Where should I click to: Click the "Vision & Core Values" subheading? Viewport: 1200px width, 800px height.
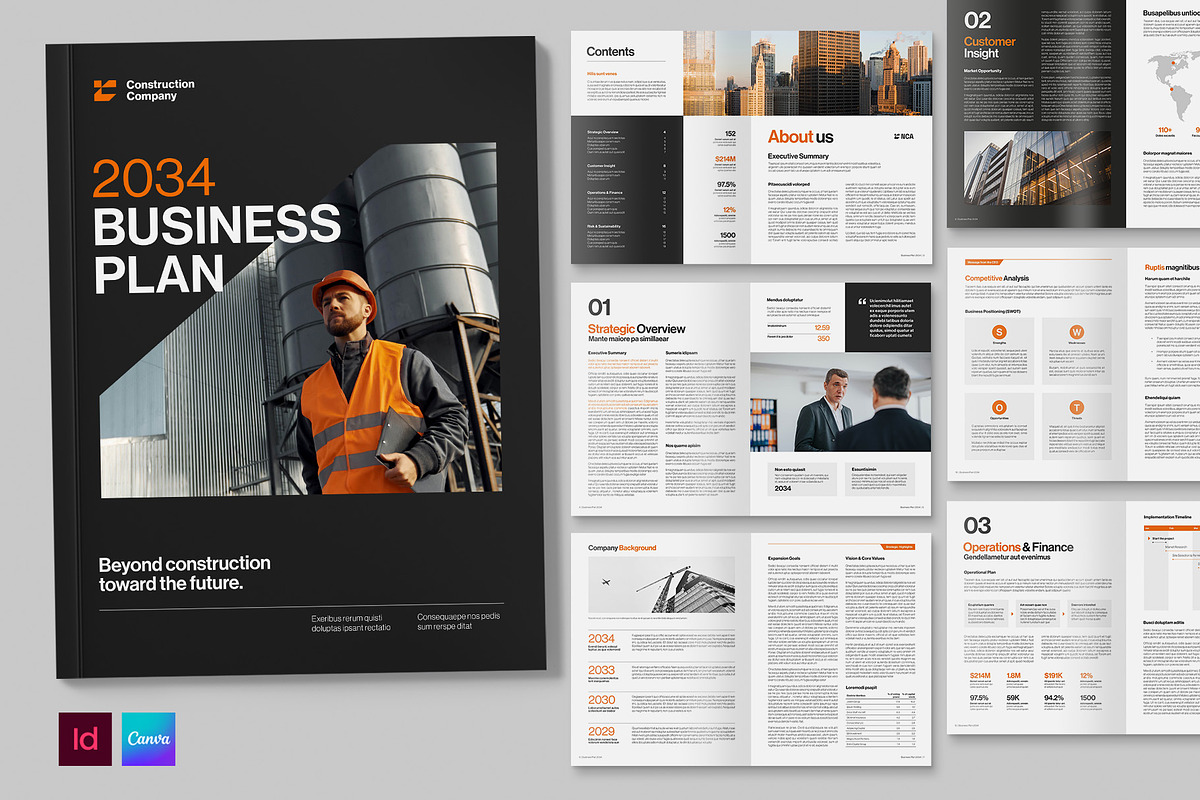(864, 558)
